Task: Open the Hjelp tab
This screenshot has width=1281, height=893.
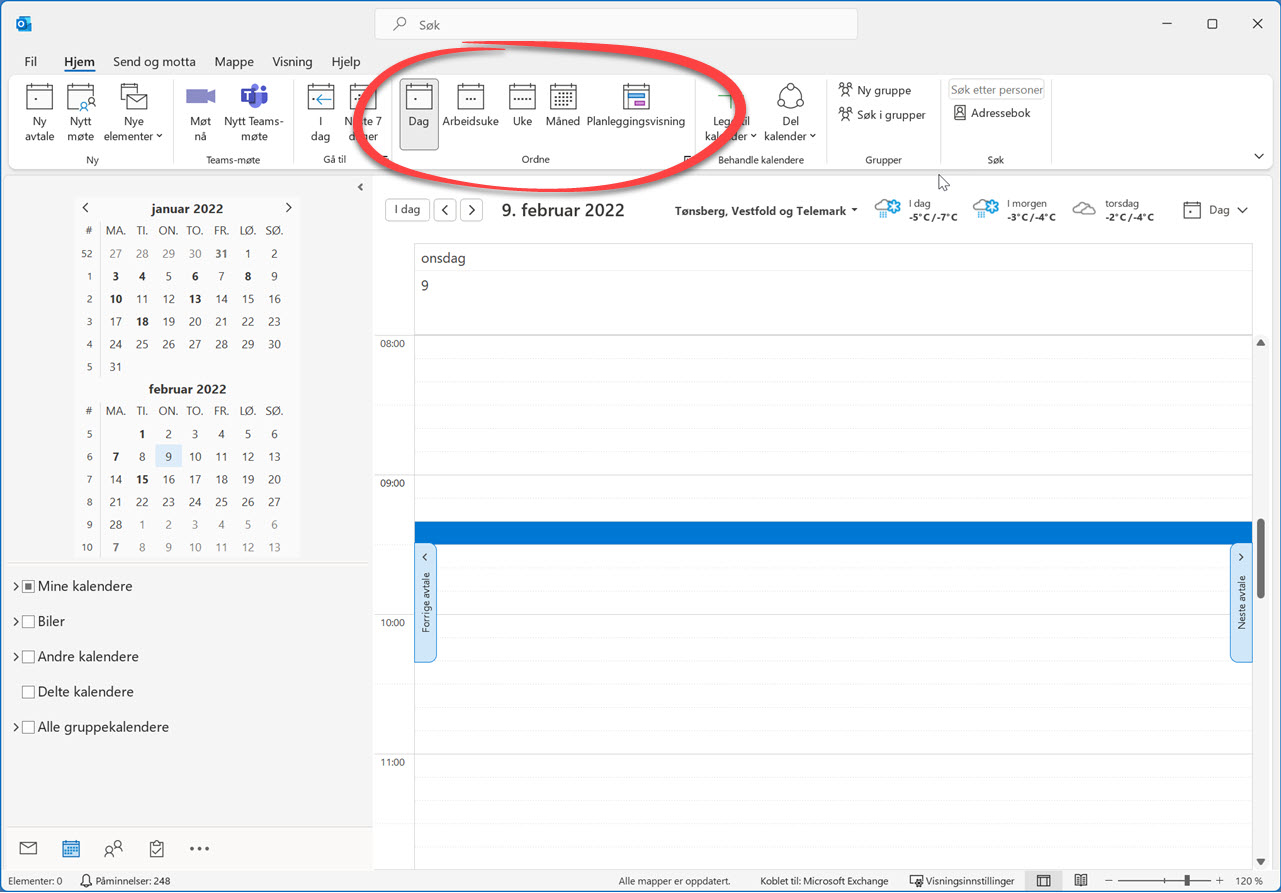Action: click(346, 61)
